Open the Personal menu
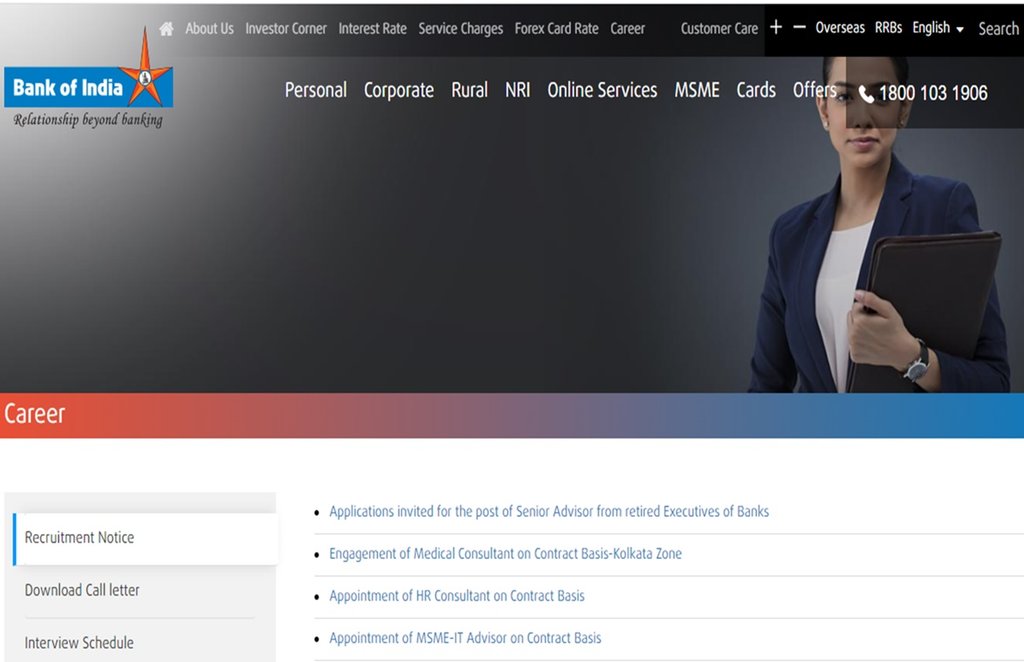Viewport: 1024px width, 662px height. point(315,90)
